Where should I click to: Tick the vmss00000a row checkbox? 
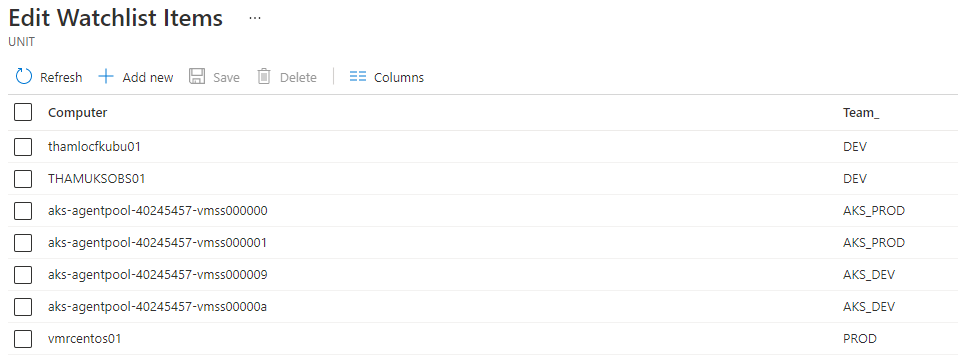23,306
